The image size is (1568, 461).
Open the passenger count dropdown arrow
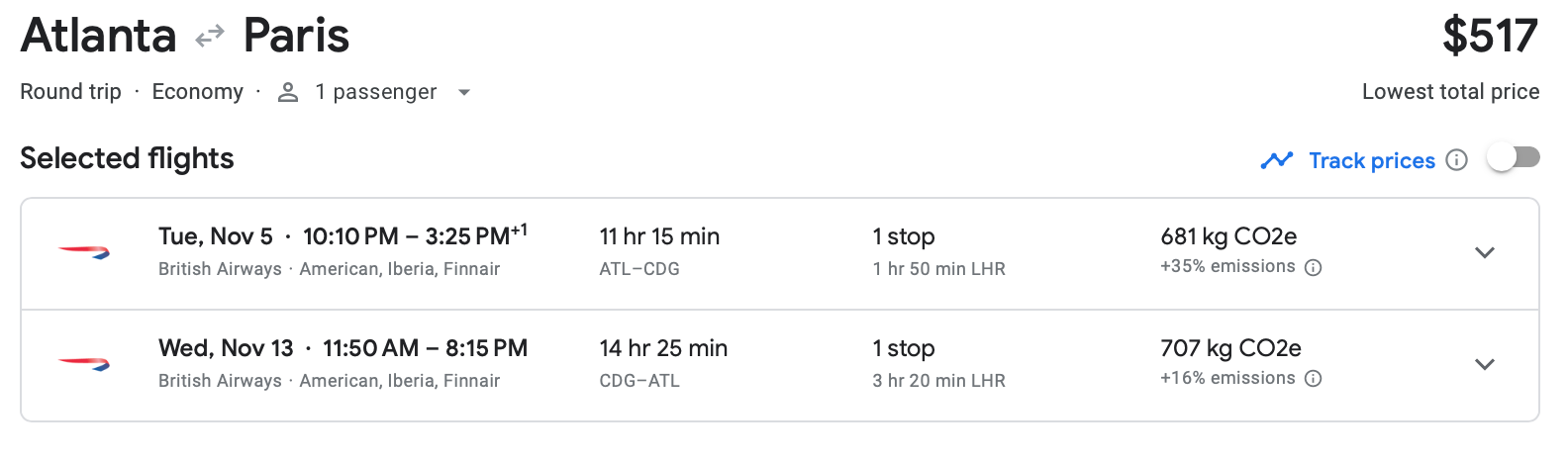[x=463, y=93]
